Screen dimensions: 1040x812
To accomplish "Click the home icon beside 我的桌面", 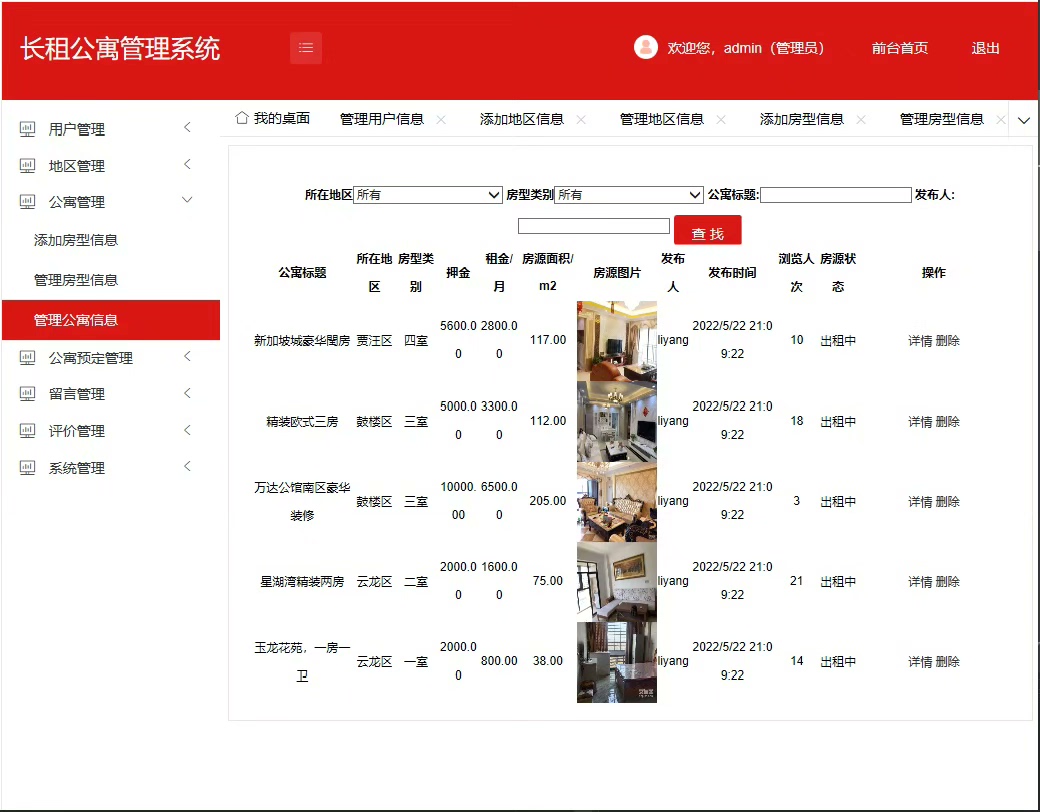I will click(x=241, y=117).
